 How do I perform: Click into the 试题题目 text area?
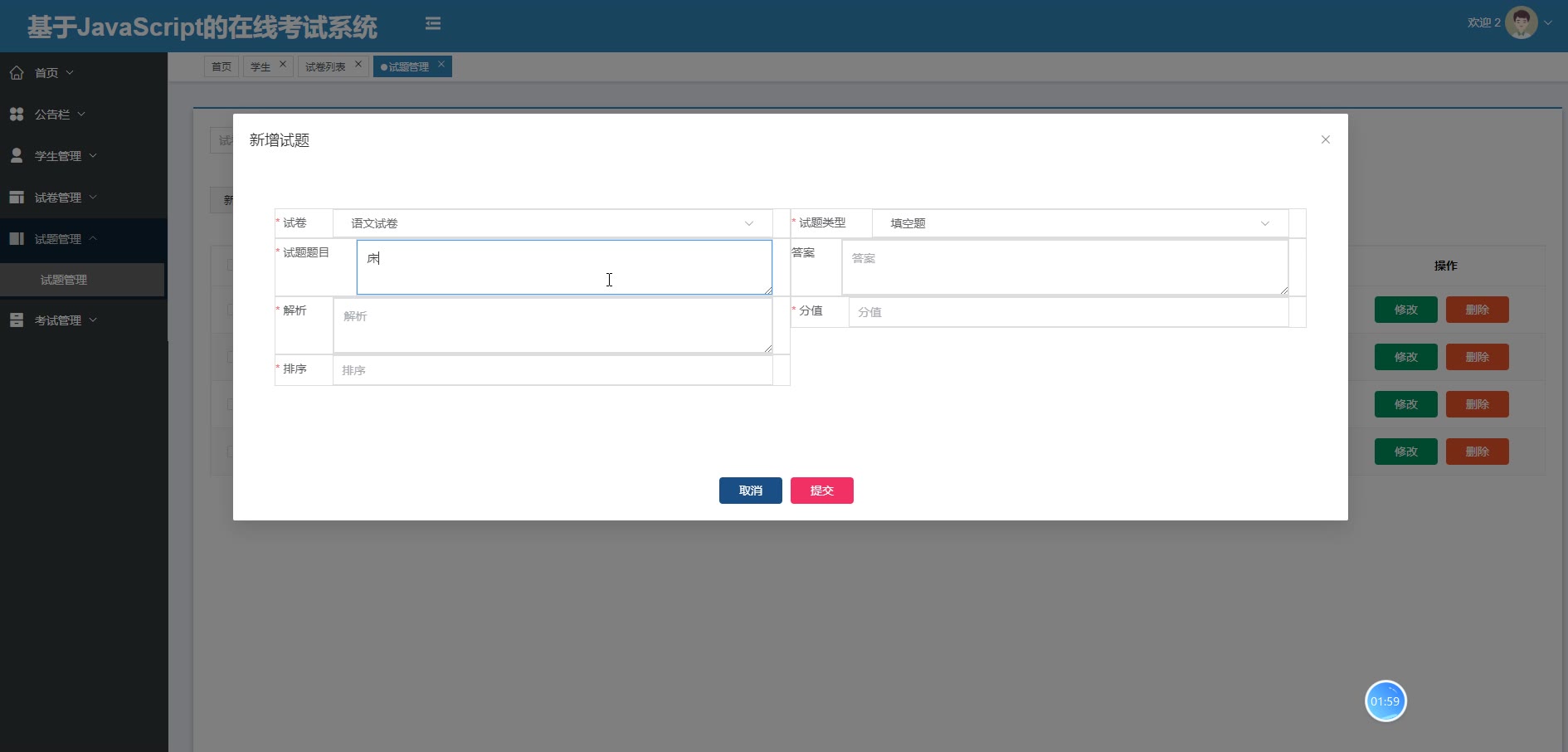[x=564, y=267]
